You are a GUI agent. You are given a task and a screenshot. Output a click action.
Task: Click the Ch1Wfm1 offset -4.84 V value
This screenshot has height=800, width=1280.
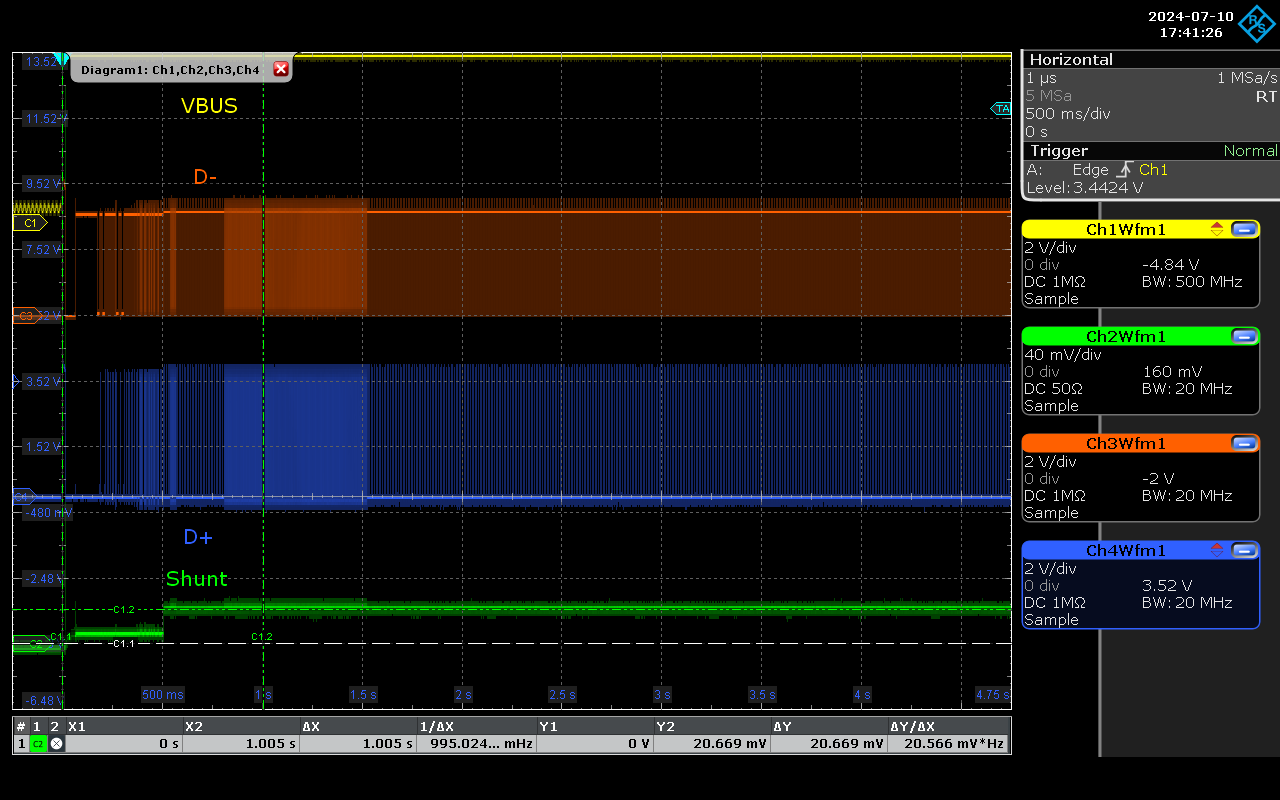pyautogui.click(x=1170, y=265)
